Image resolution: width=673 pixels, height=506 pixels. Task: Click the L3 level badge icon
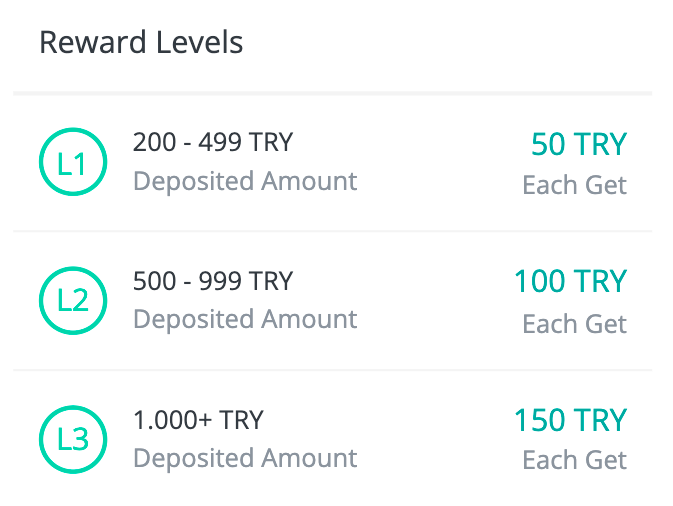point(73,439)
